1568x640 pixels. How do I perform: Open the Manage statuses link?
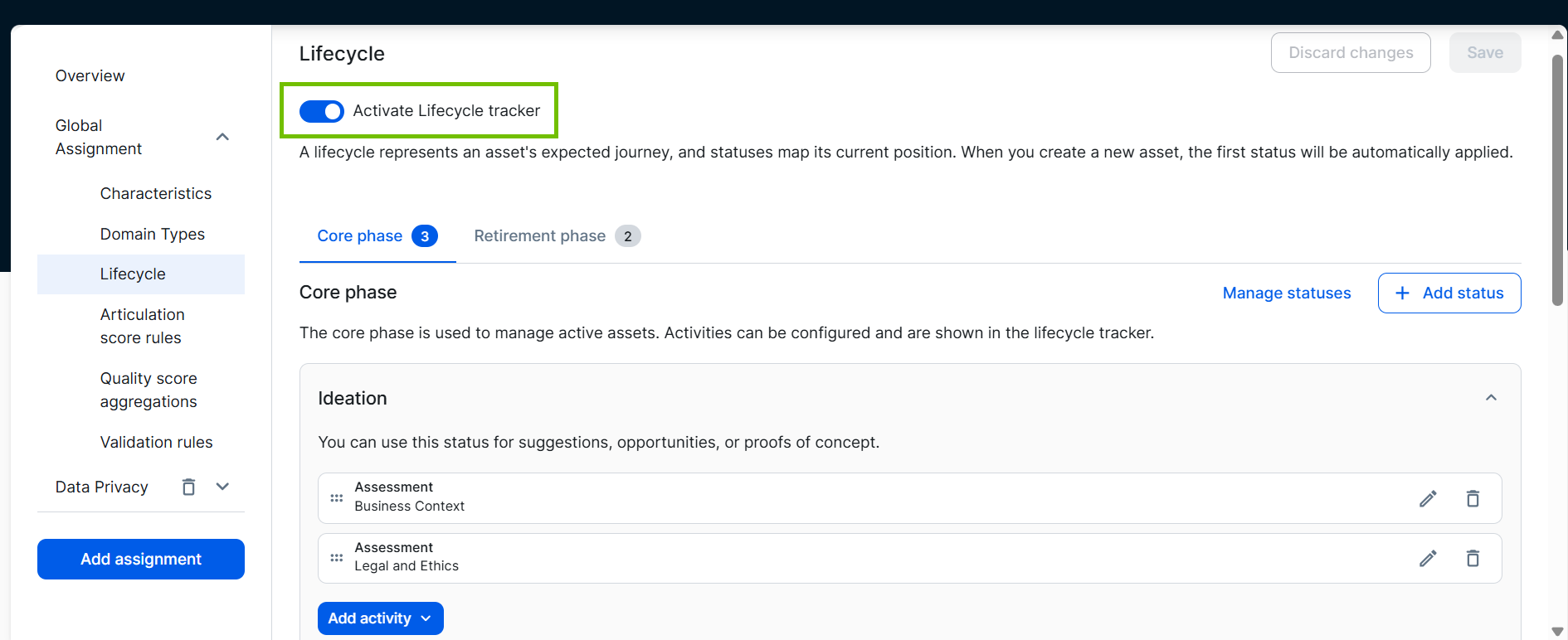pos(1286,293)
